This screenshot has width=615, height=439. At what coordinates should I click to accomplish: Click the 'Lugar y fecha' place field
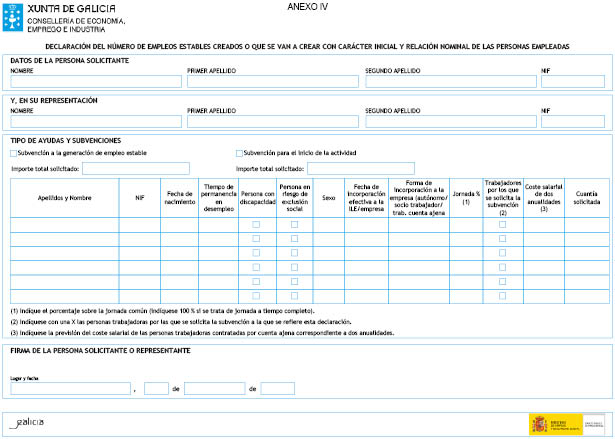tap(70, 388)
